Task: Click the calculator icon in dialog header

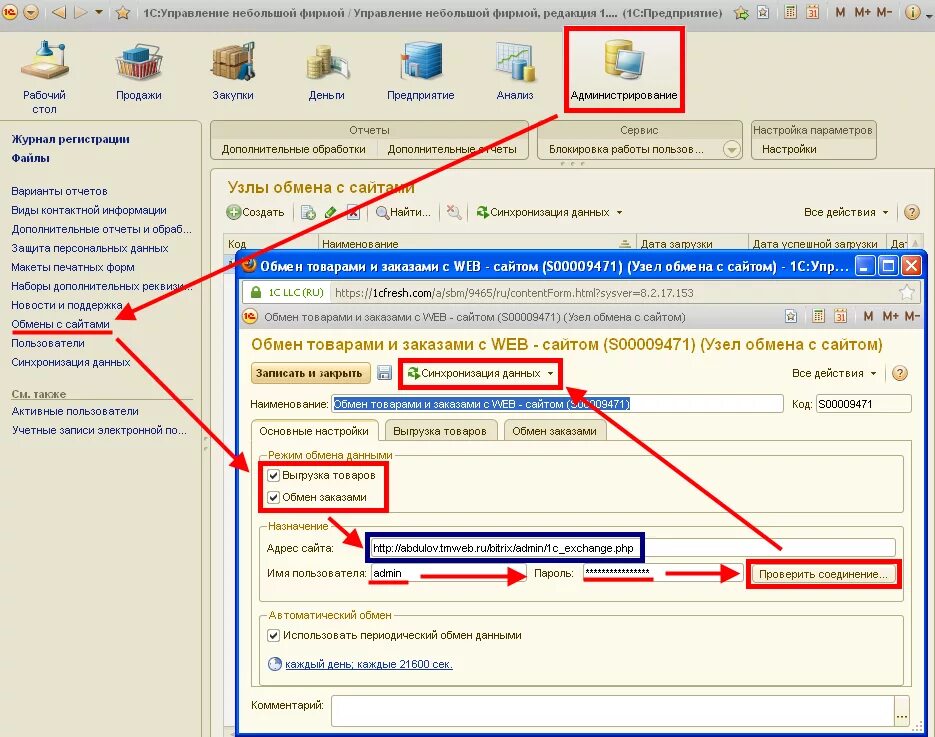Action: [818, 317]
